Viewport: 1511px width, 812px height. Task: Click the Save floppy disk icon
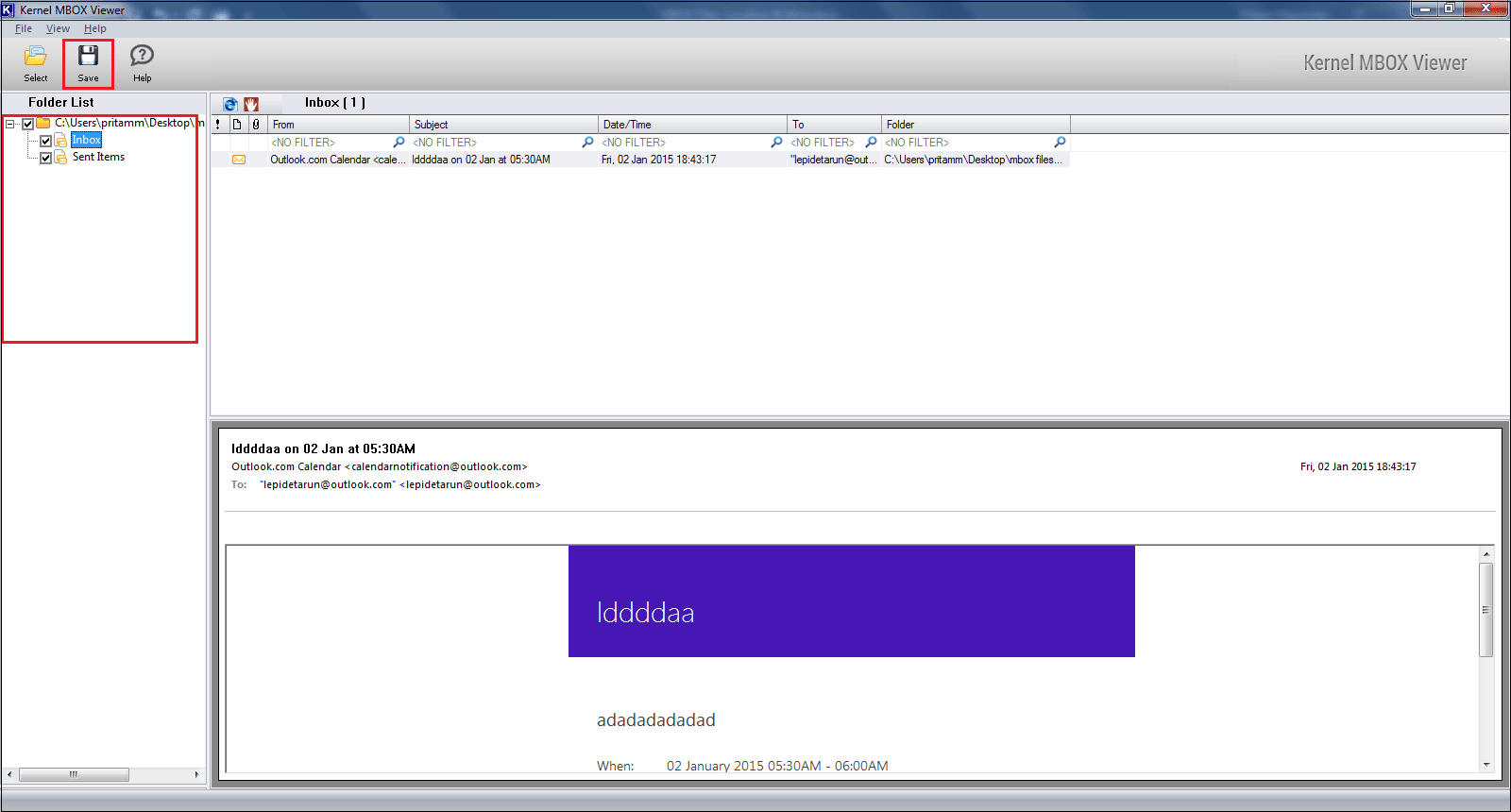point(88,56)
